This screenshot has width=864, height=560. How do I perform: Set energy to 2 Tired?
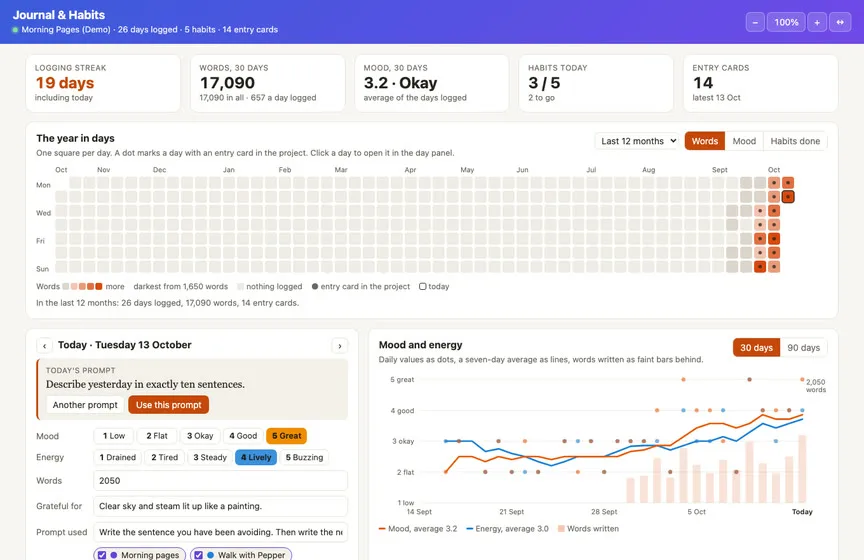164,457
